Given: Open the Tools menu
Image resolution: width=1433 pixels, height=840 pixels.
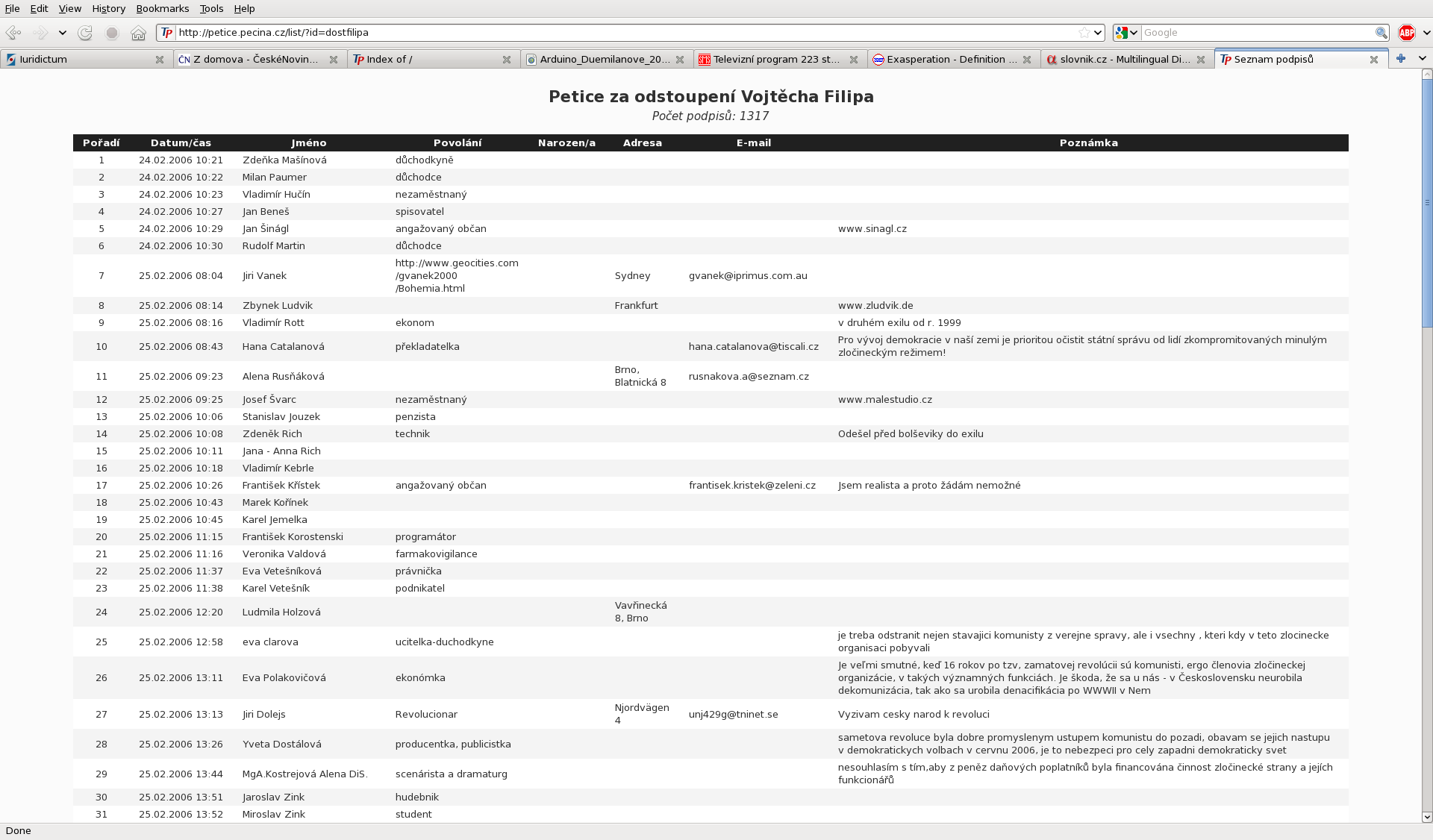Looking at the screenshot, I should click(211, 8).
